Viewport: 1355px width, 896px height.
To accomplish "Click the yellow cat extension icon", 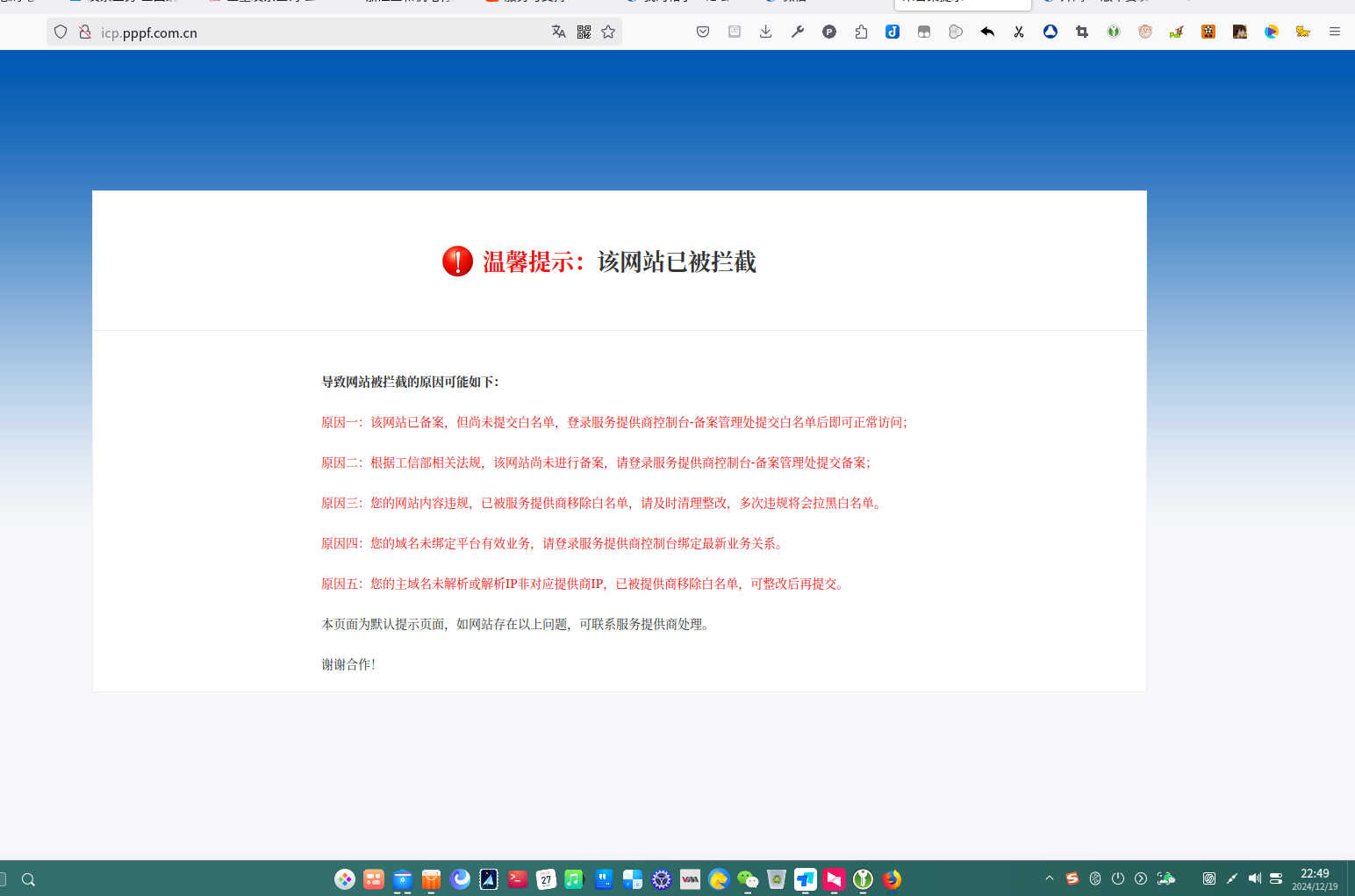I will tap(1303, 32).
